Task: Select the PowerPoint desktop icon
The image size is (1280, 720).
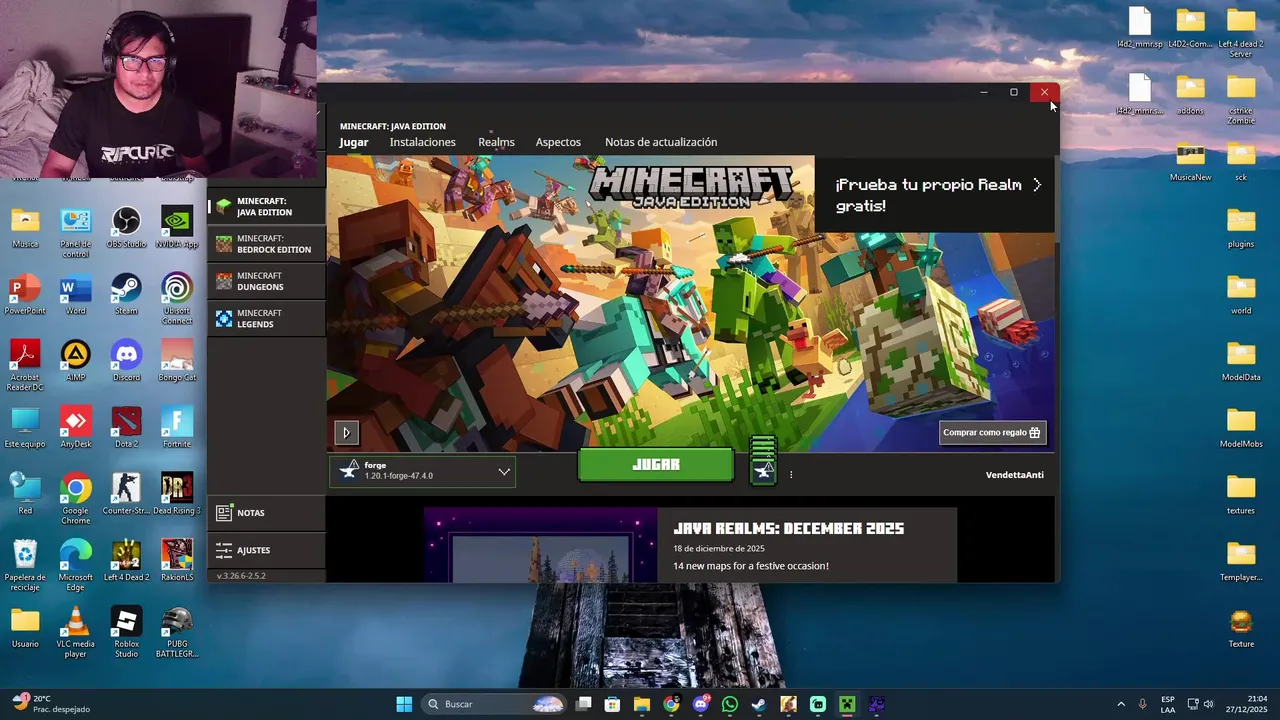Action: click(25, 294)
